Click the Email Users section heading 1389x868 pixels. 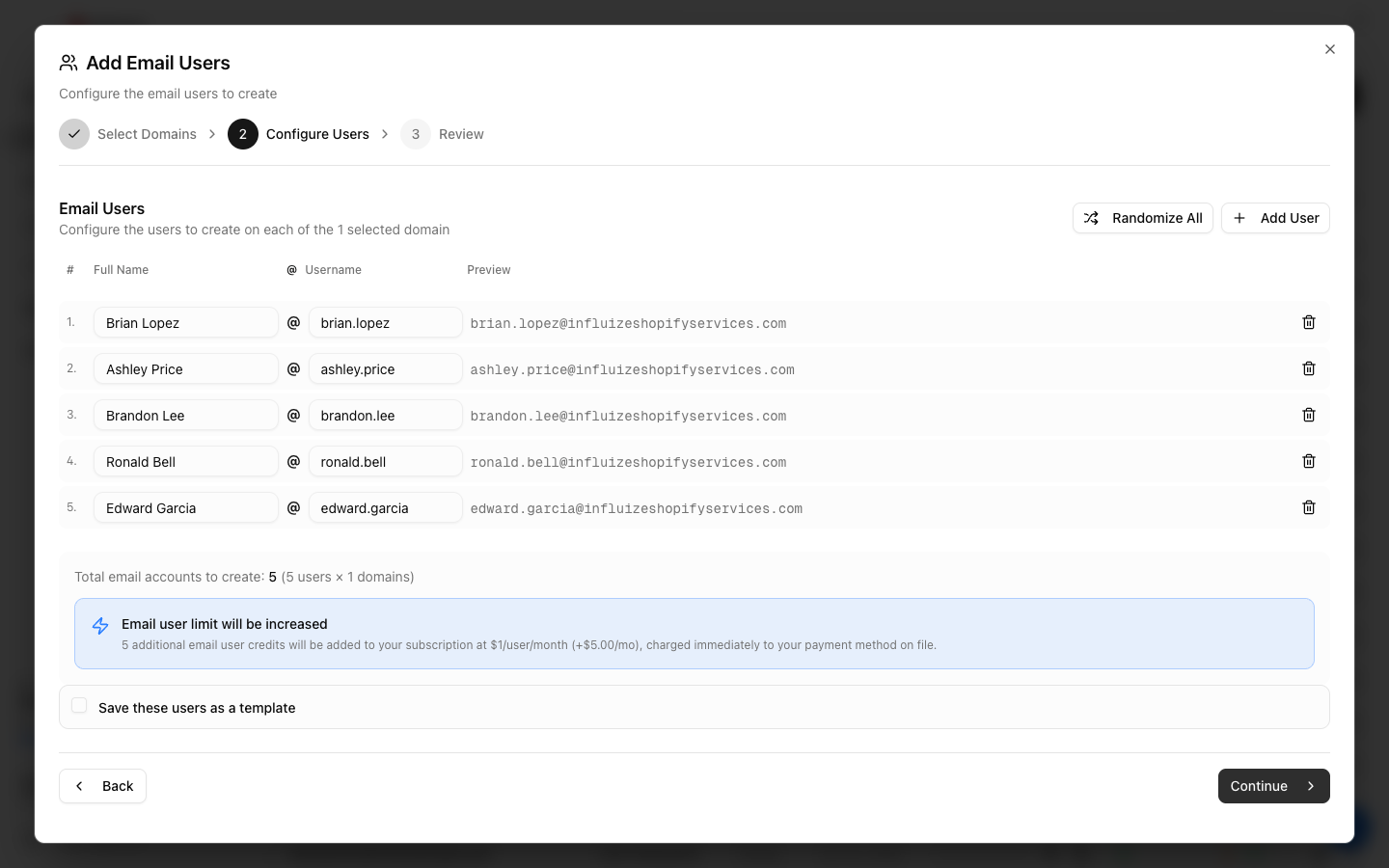[x=101, y=208]
